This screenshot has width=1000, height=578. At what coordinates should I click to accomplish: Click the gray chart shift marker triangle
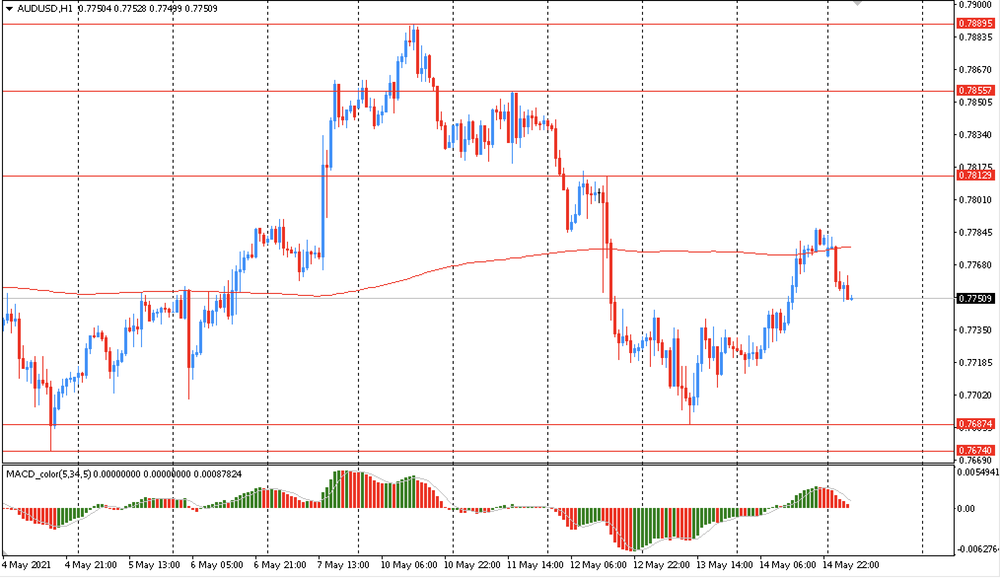point(857,4)
